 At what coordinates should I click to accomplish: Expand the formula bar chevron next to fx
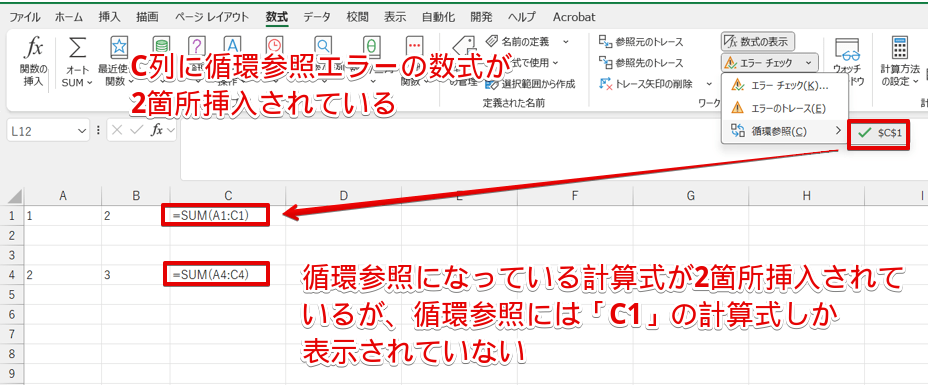[171, 131]
